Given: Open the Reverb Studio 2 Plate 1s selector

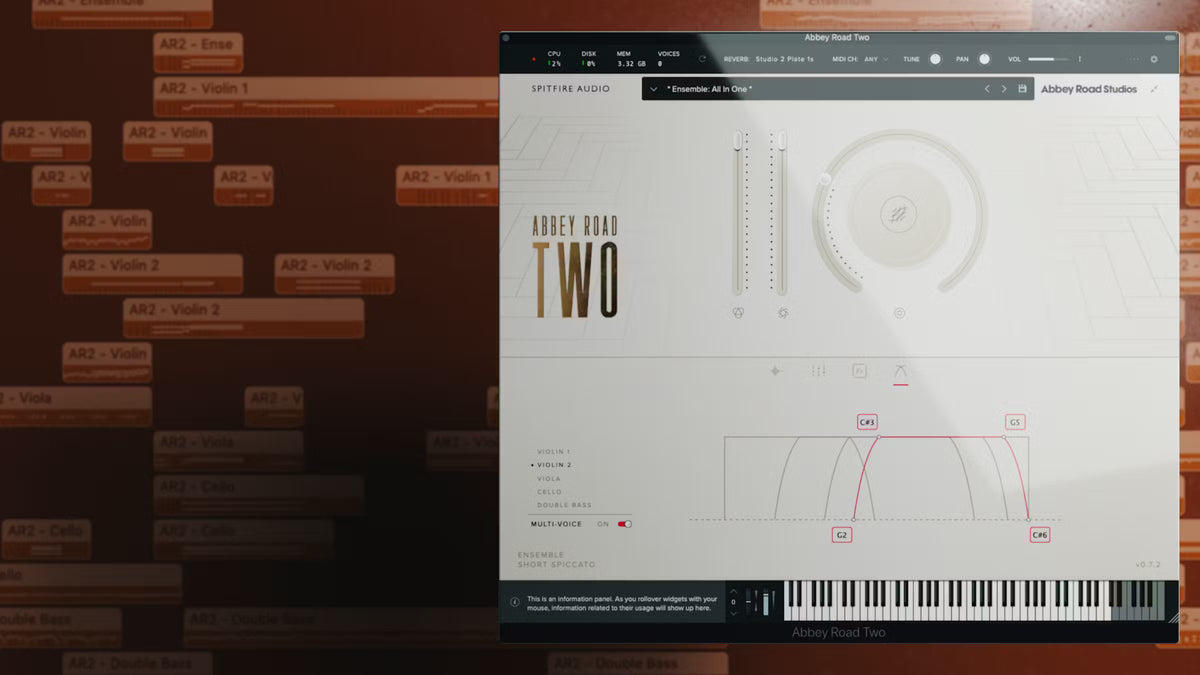Looking at the screenshot, I should click(x=784, y=59).
